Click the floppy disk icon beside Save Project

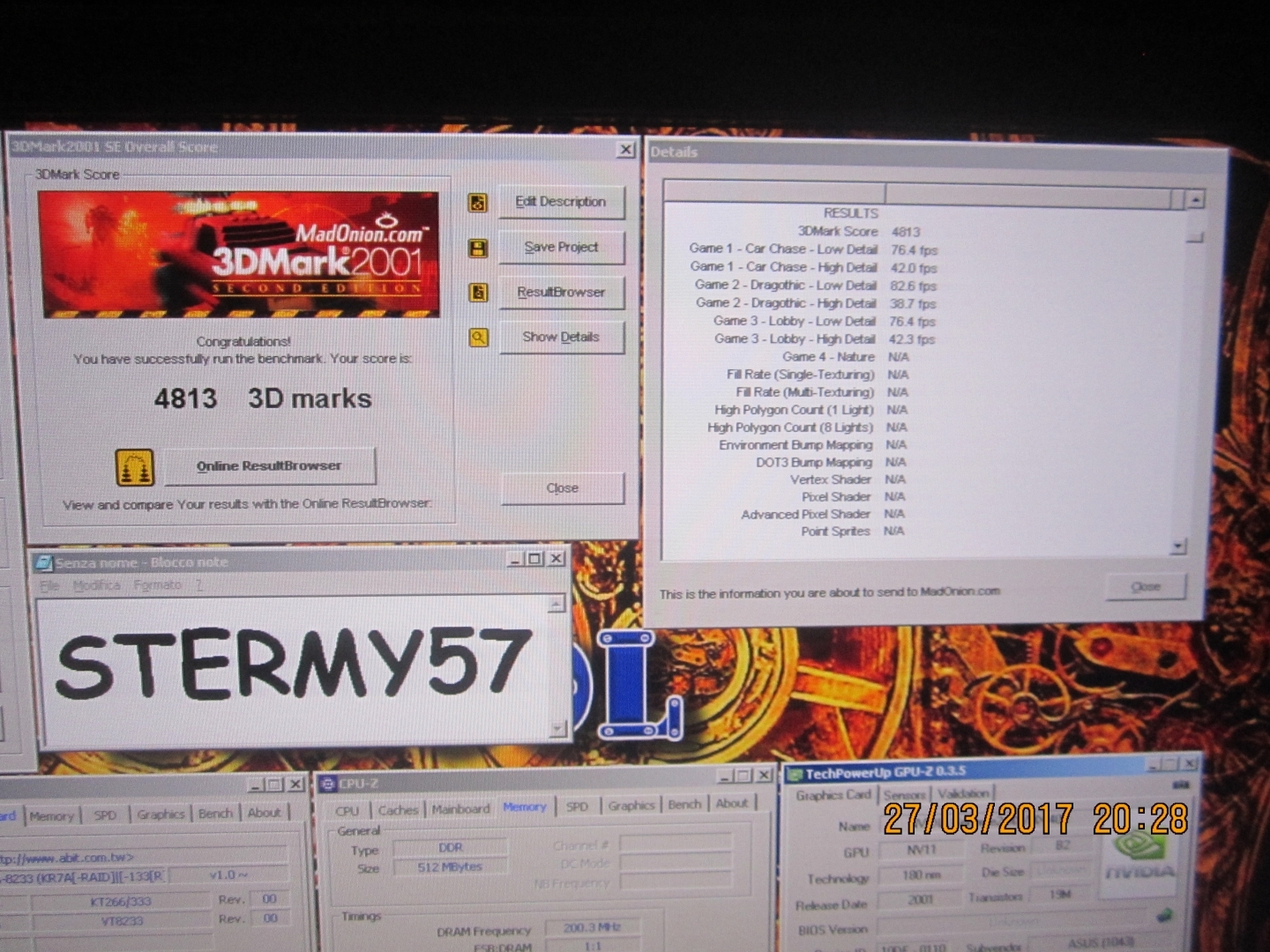point(478,248)
